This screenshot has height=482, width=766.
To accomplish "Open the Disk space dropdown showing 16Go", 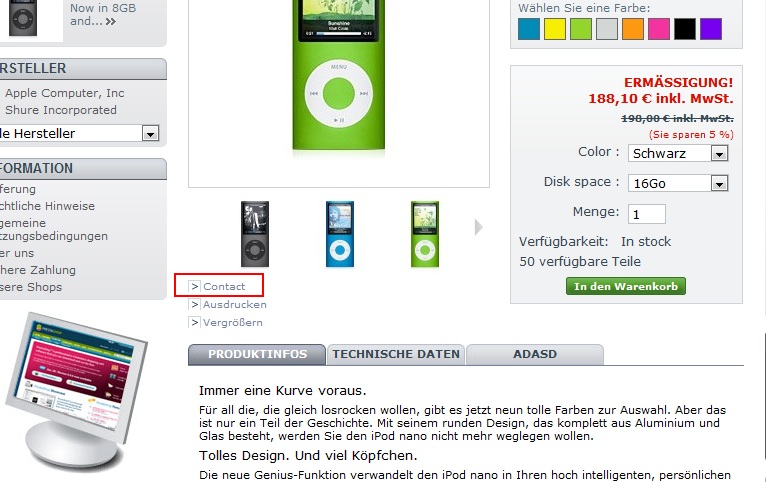I will (x=678, y=183).
